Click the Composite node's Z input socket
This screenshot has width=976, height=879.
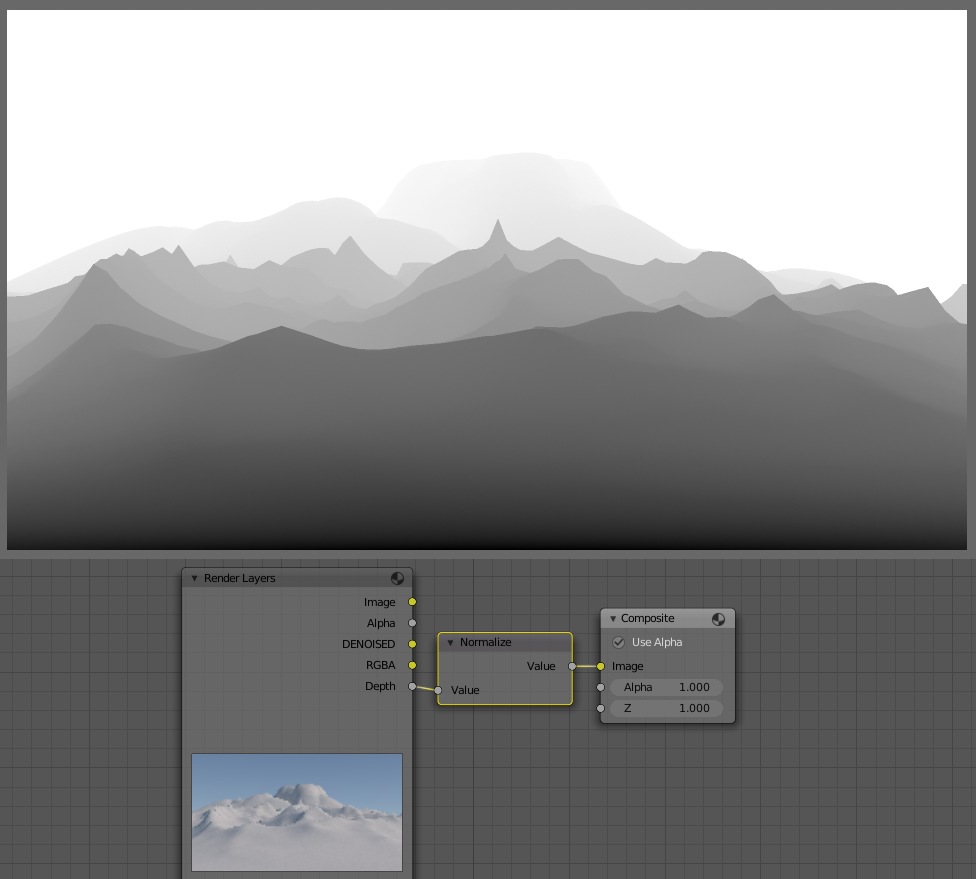coord(600,708)
